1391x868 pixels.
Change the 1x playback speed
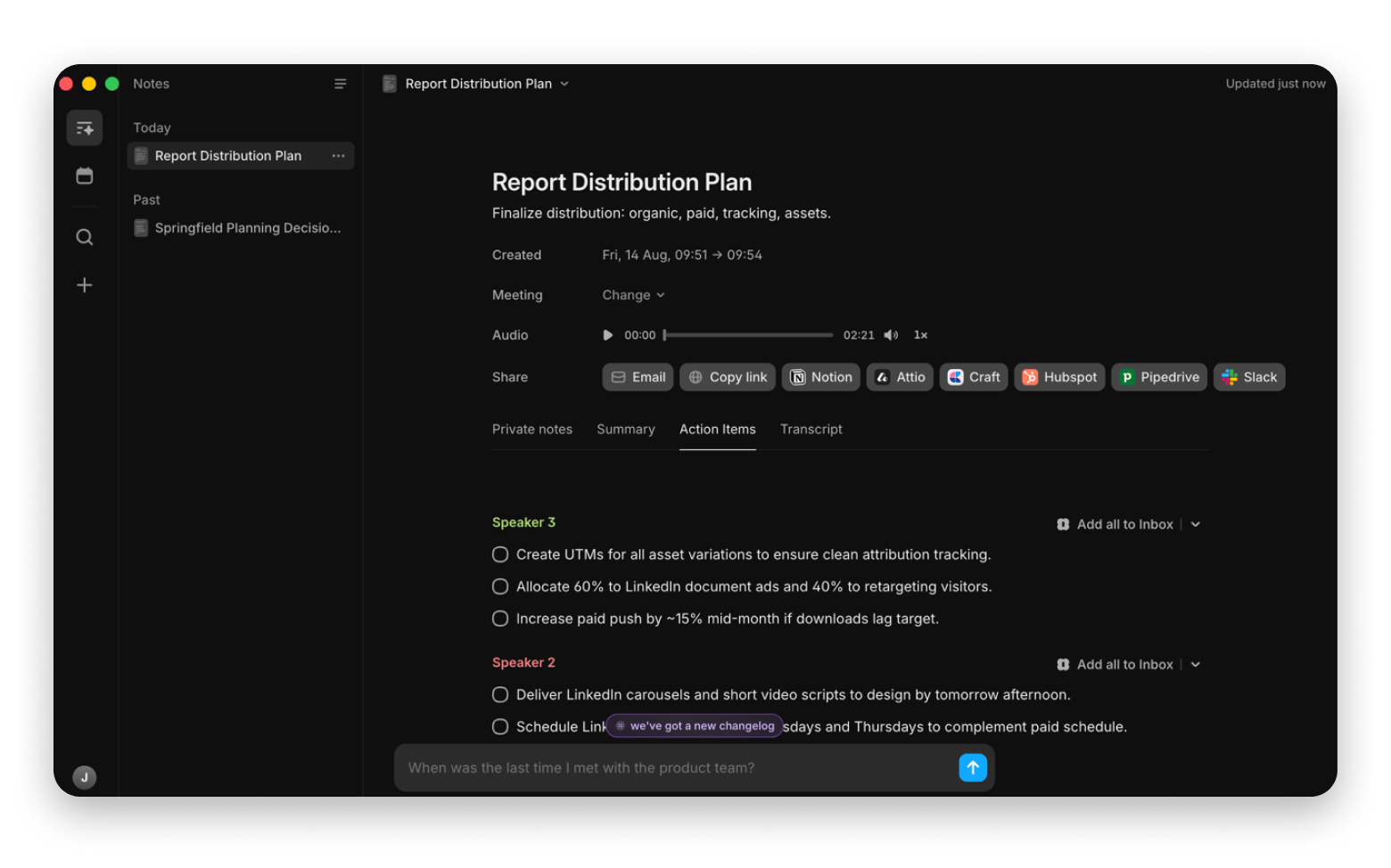tap(921, 335)
